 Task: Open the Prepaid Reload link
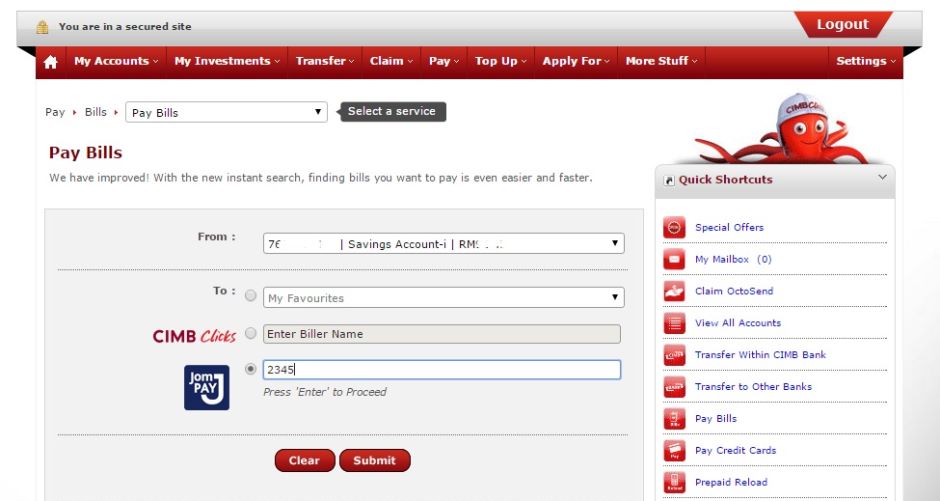point(731,482)
